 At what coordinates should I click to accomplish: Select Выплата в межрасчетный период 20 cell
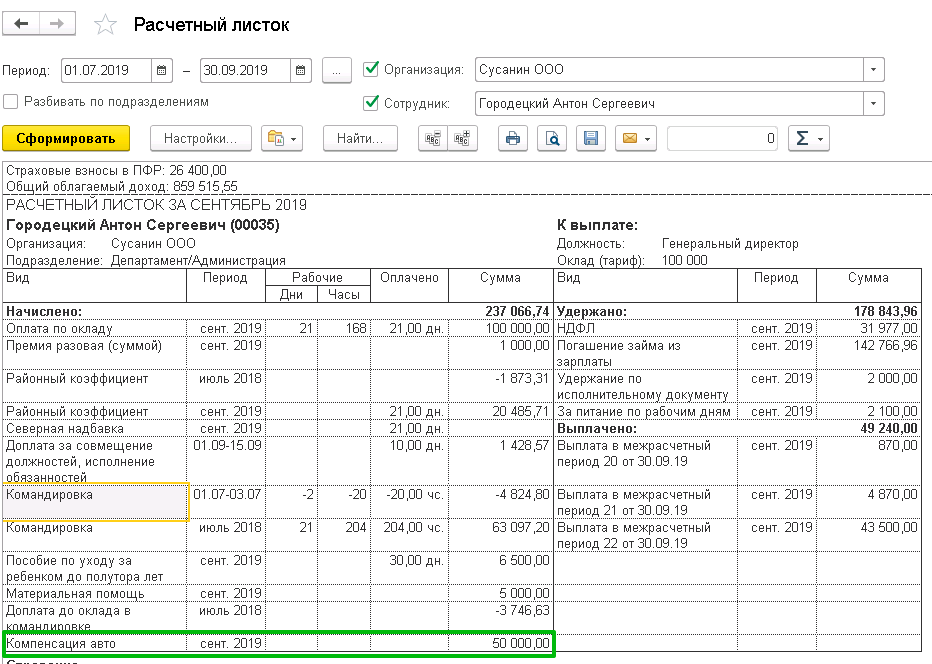646,461
